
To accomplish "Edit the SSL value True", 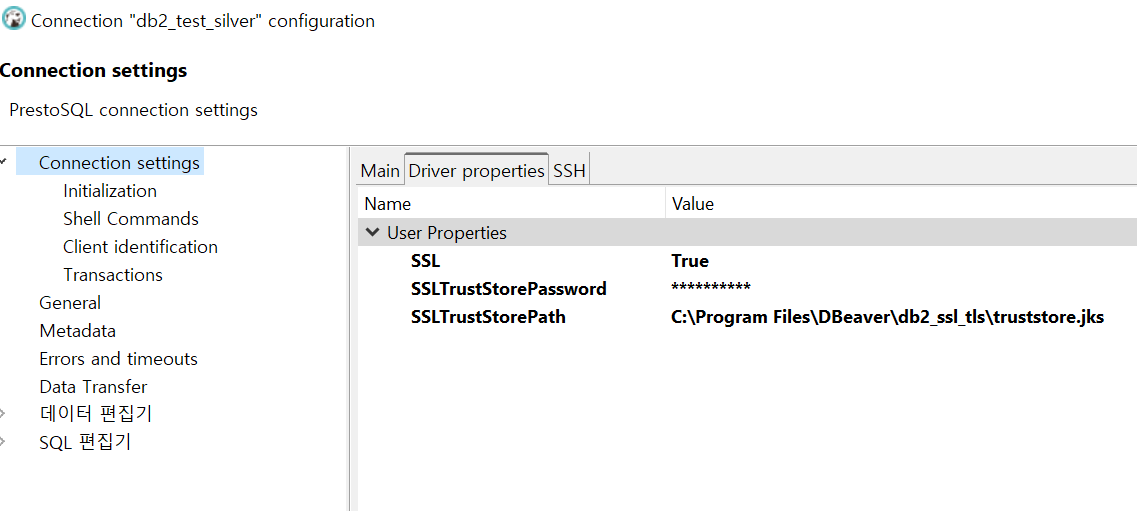I will (x=690, y=261).
